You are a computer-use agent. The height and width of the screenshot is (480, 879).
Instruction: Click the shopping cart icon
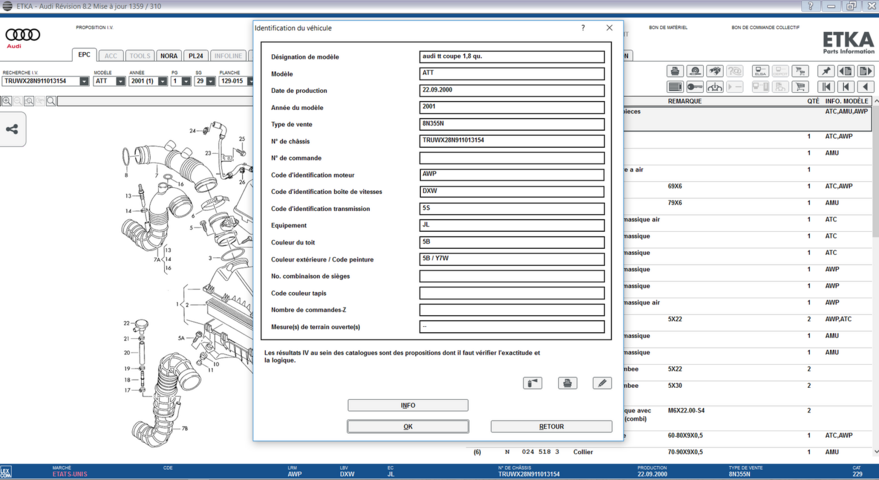[801, 86]
